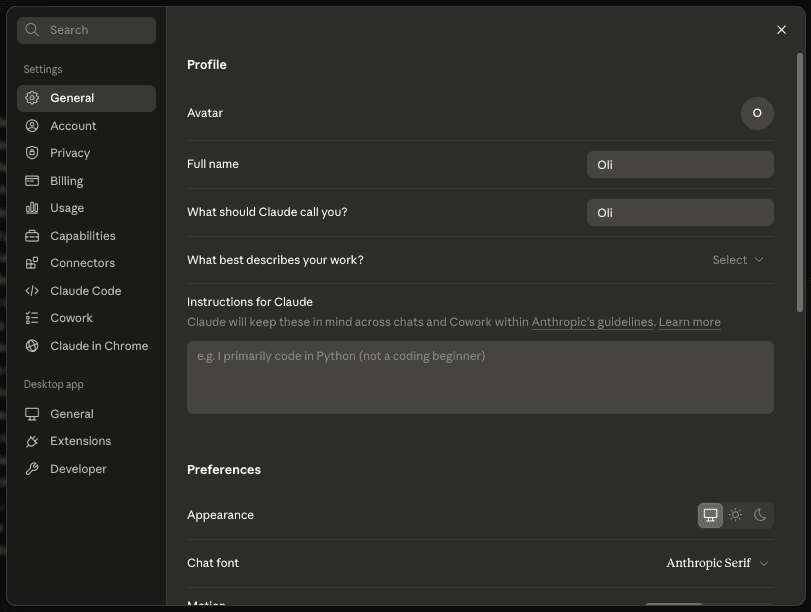
Task: Click the Profile heading text
Action: click(207, 65)
